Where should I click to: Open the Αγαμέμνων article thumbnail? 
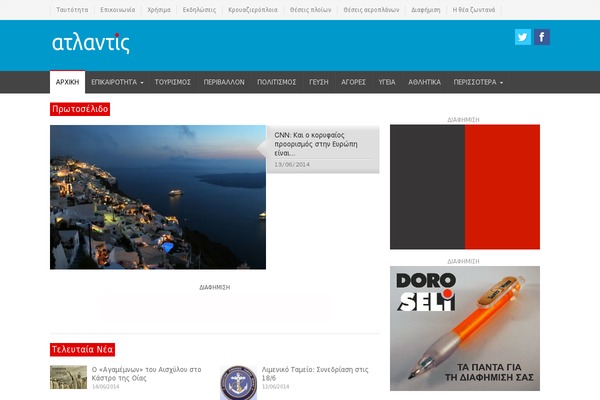click(68, 377)
